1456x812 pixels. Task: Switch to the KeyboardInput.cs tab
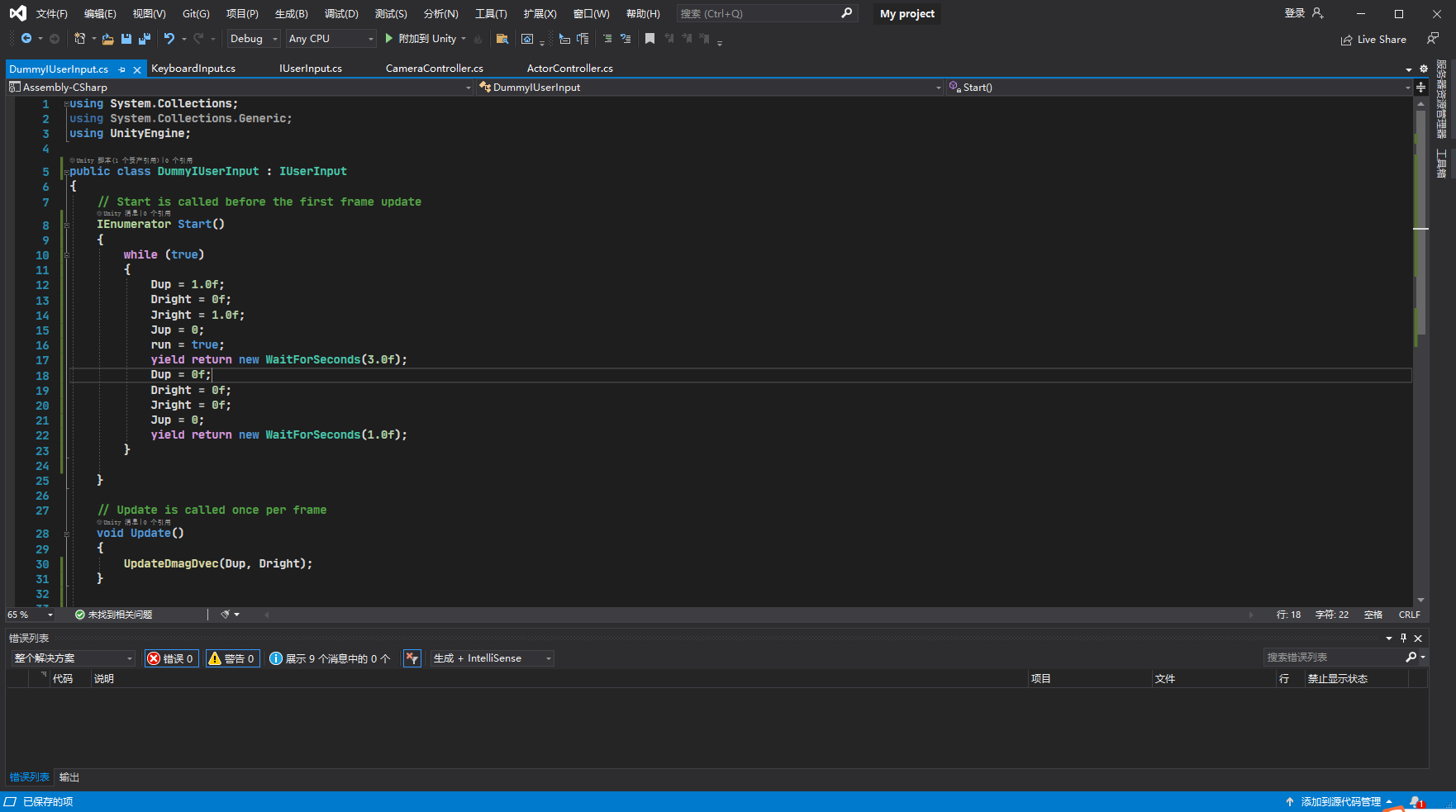[193, 69]
